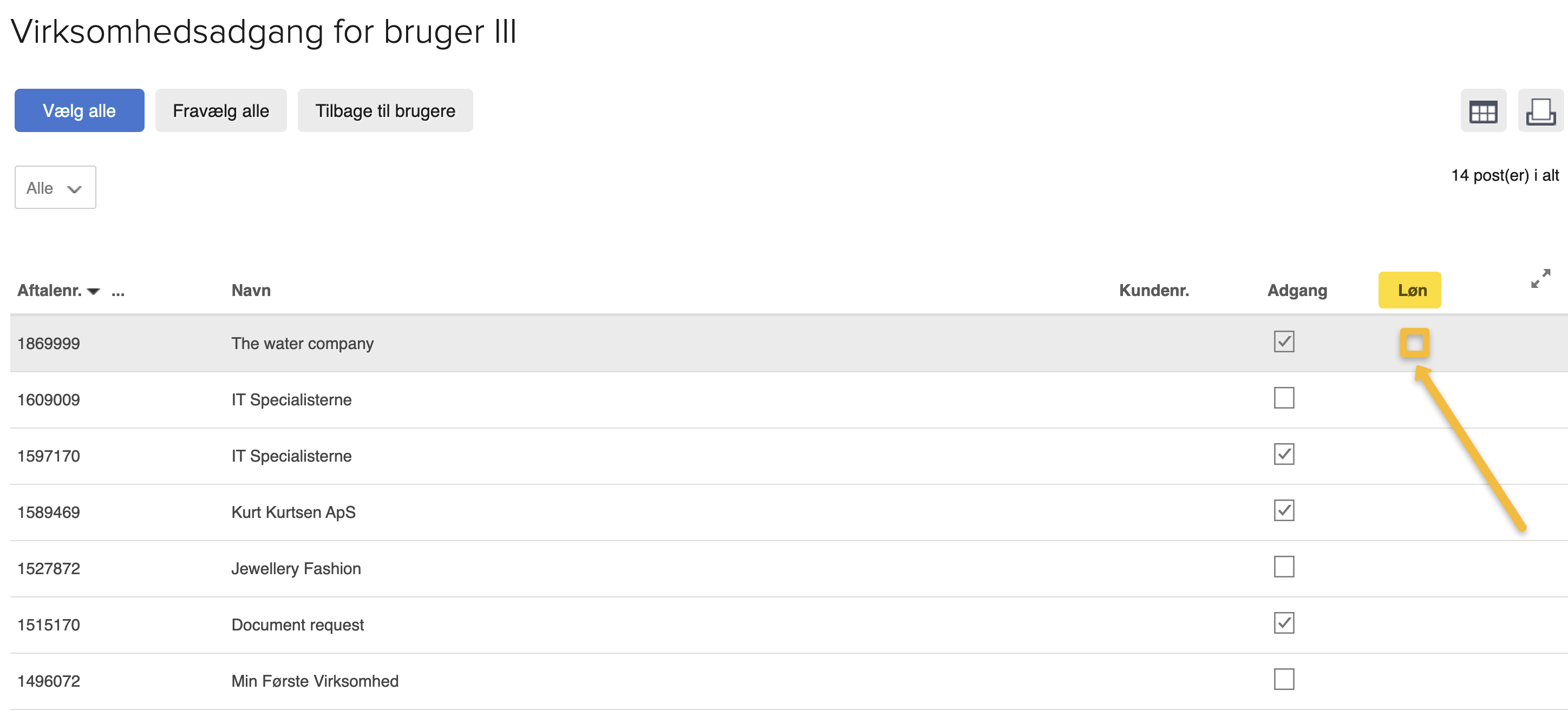Uncheck Adgang for Document request
This screenshot has width=1568, height=710.
[1284, 623]
